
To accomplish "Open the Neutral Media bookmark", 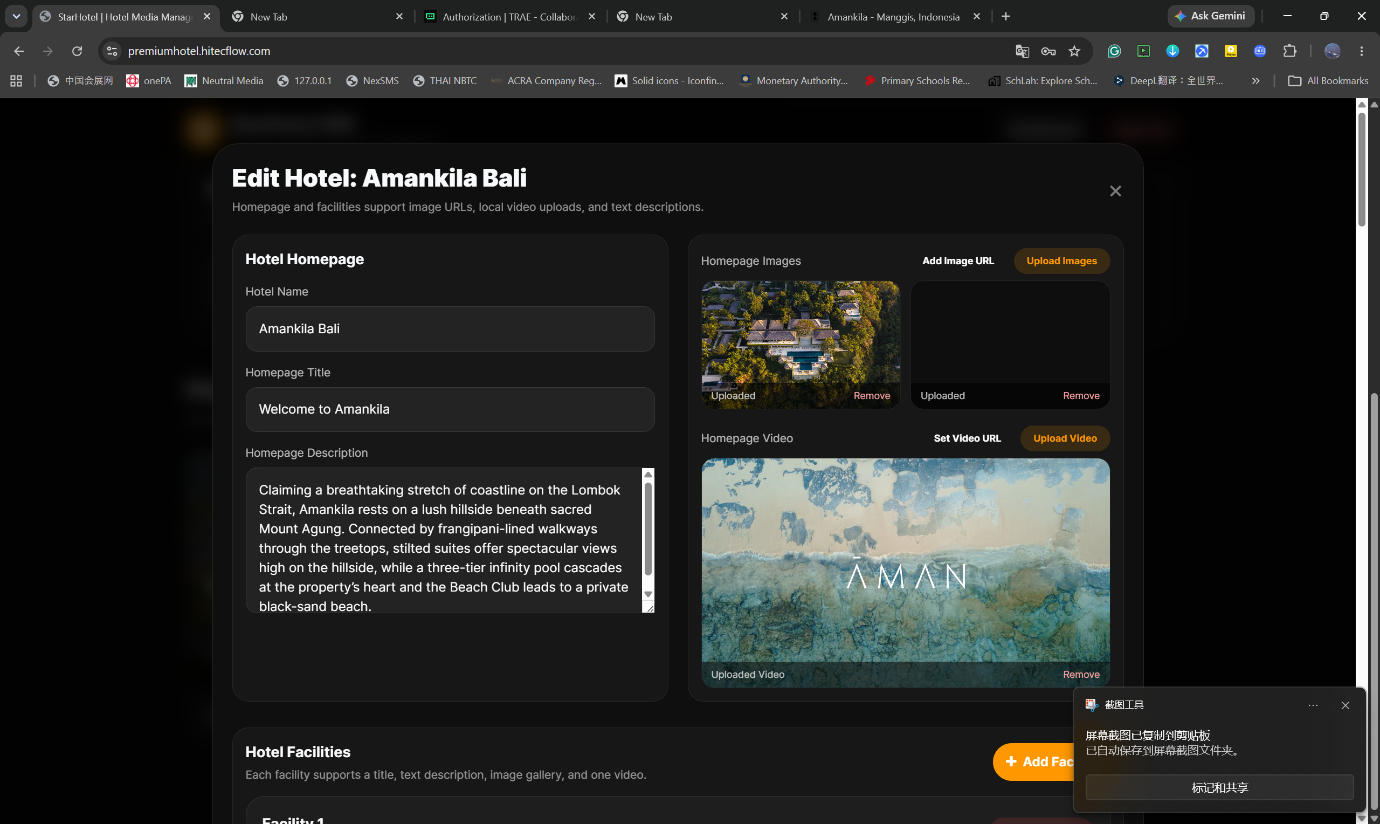I will click(x=224, y=81).
